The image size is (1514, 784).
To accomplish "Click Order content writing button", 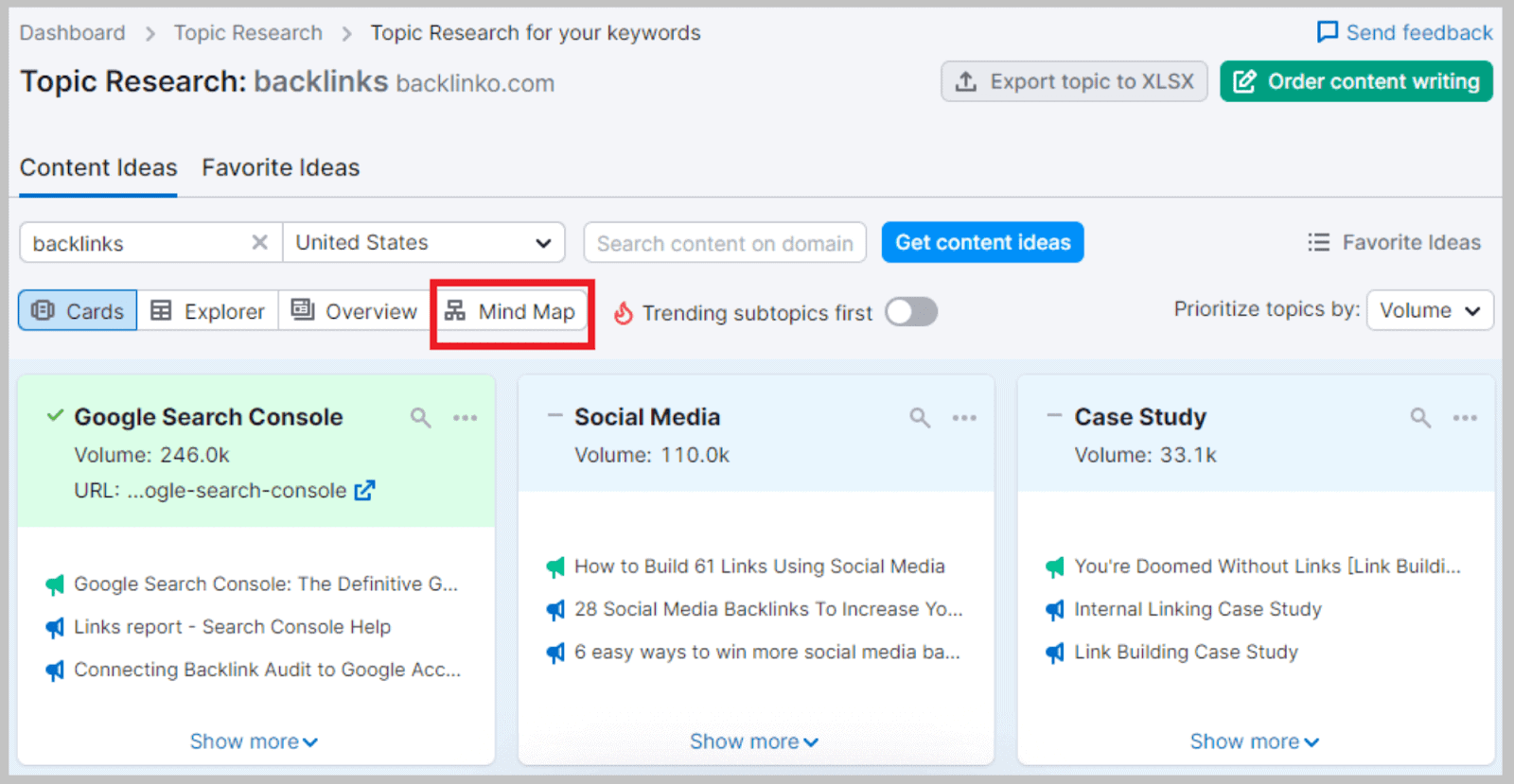I will click(x=1356, y=81).
